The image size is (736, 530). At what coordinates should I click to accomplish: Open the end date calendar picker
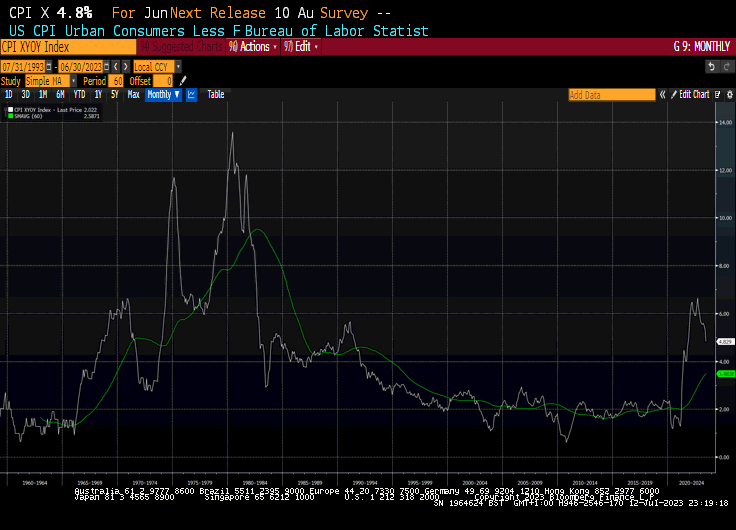(x=107, y=67)
